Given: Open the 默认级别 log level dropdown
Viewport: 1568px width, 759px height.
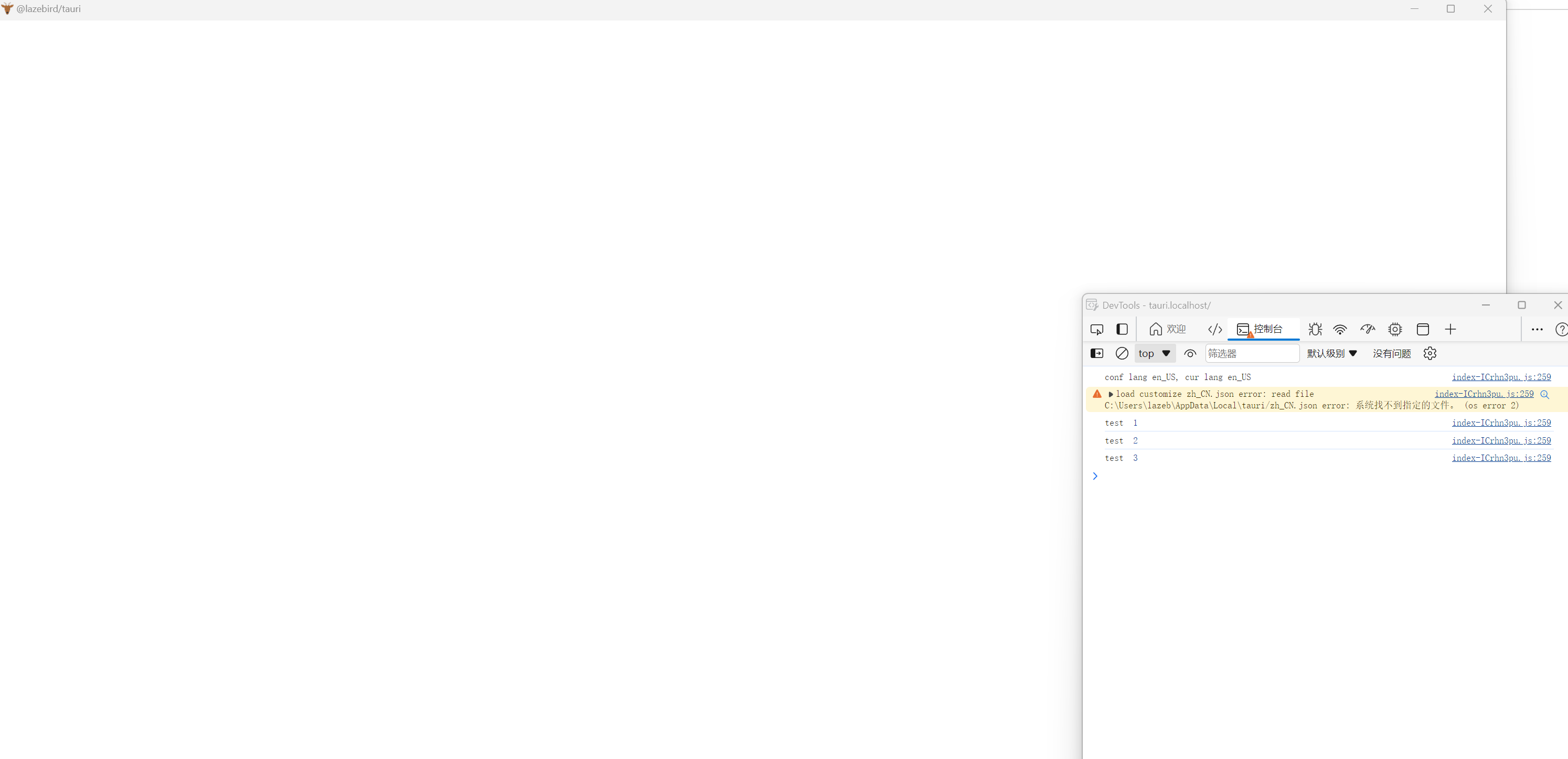Looking at the screenshot, I should coord(1332,353).
